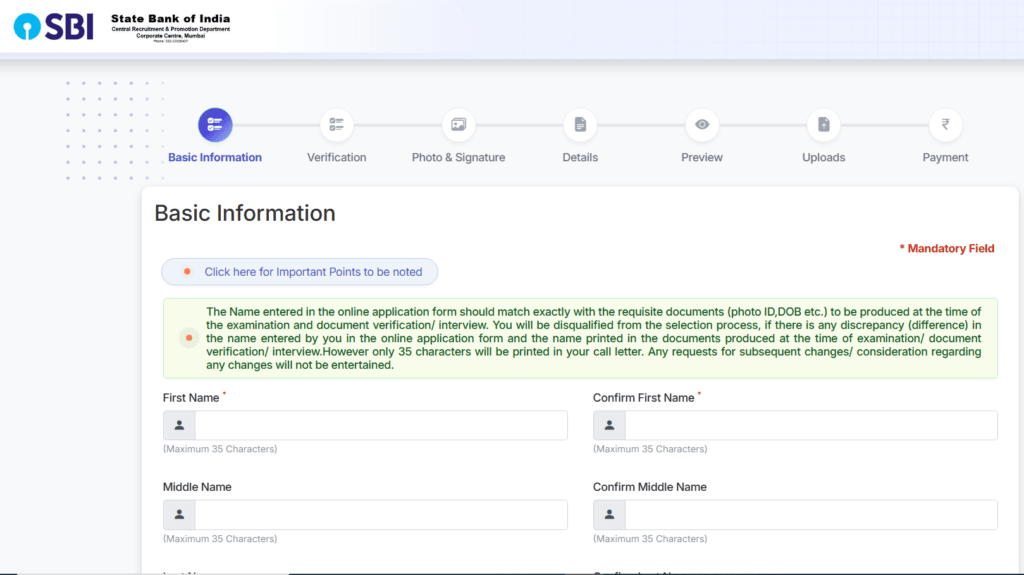This screenshot has width=1024, height=575.
Task: Switch to Verification tab label
Action: (x=336, y=157)
